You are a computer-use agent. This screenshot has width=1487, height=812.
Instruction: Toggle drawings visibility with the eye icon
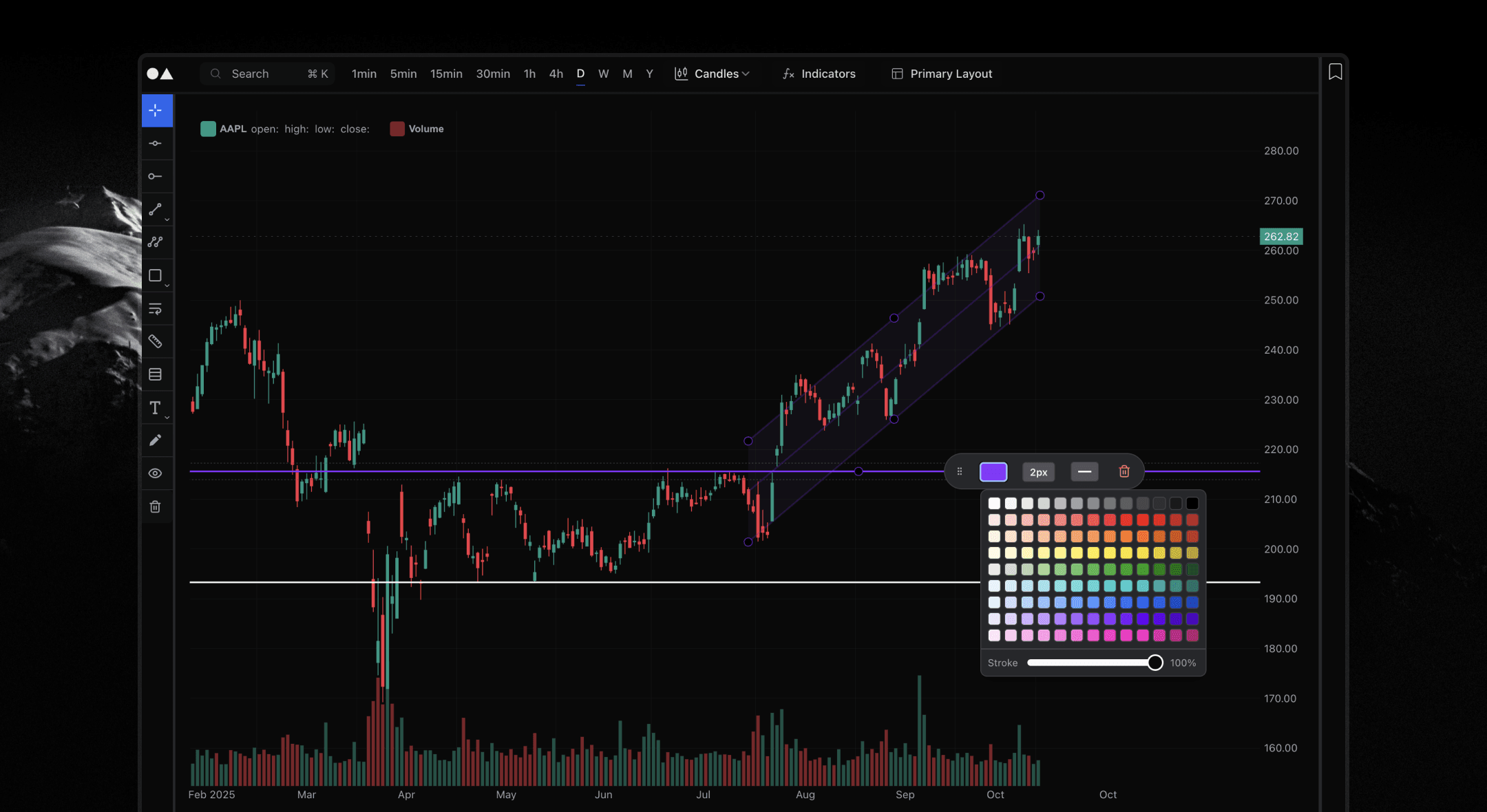(156, 473)
